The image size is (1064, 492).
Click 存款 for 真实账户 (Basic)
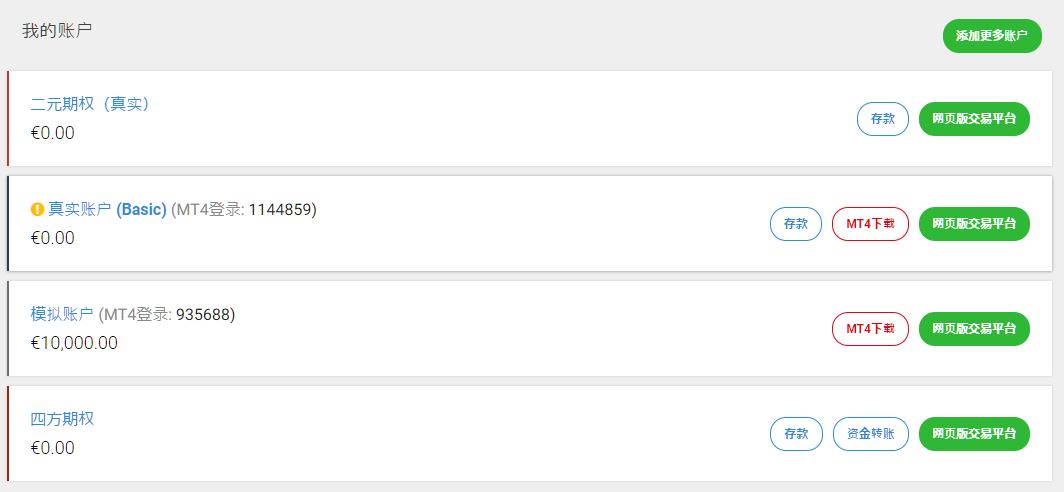tap(796, 224)
